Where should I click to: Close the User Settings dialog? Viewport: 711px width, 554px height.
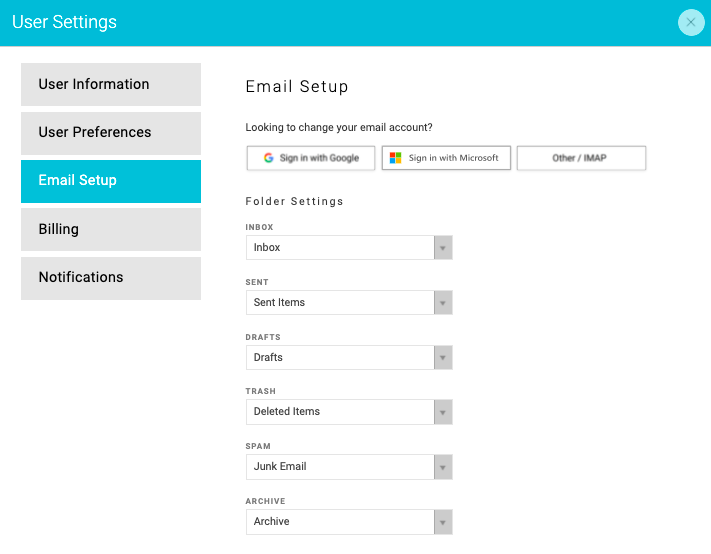coord(691,22)
